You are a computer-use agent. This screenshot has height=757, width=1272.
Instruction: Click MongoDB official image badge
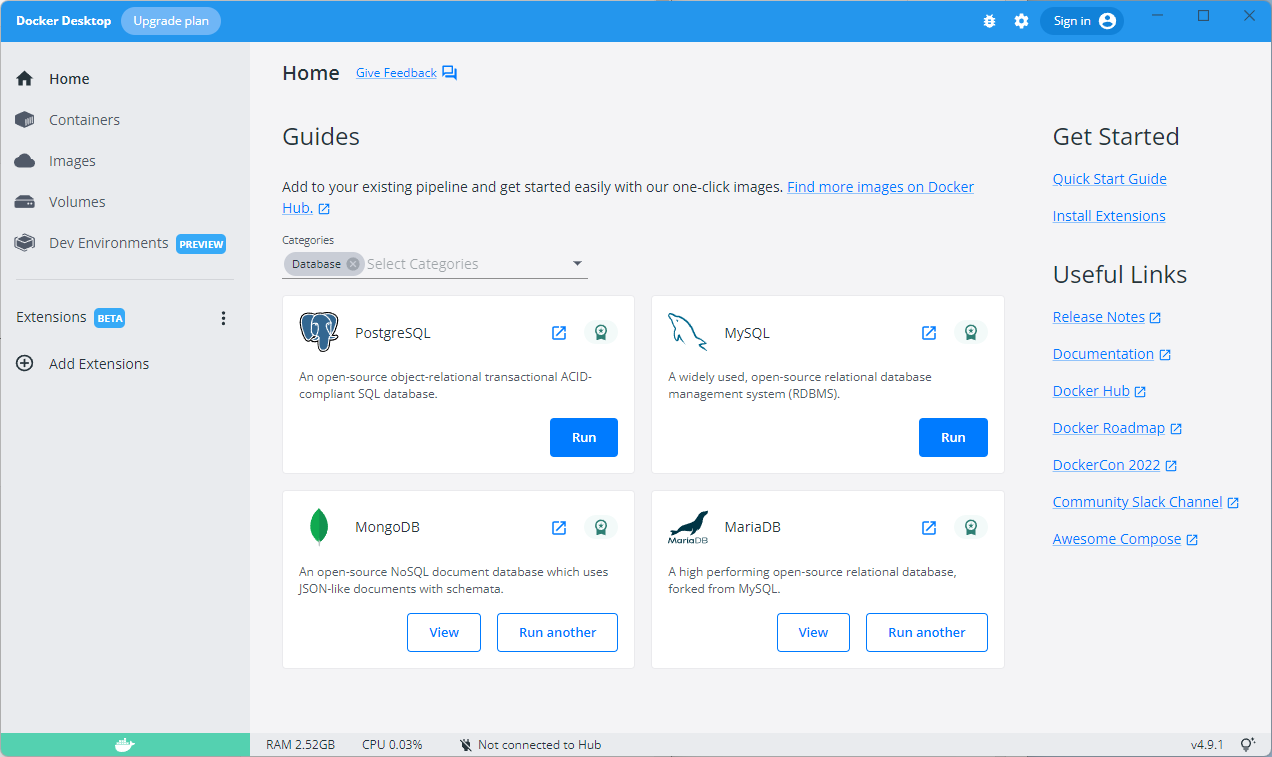point(600,528)
